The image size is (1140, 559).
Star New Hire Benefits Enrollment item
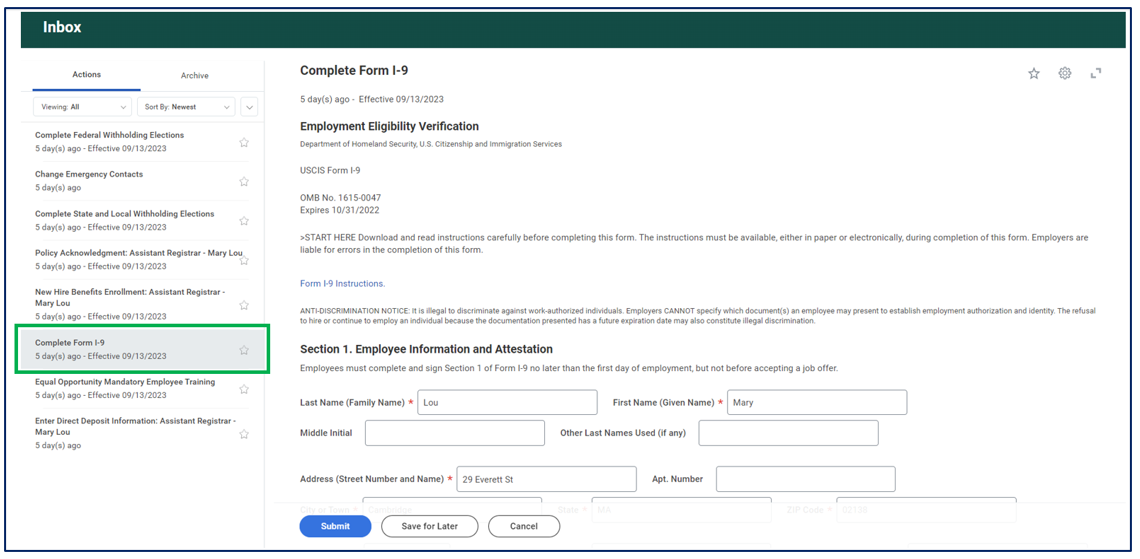coord(244,305)
